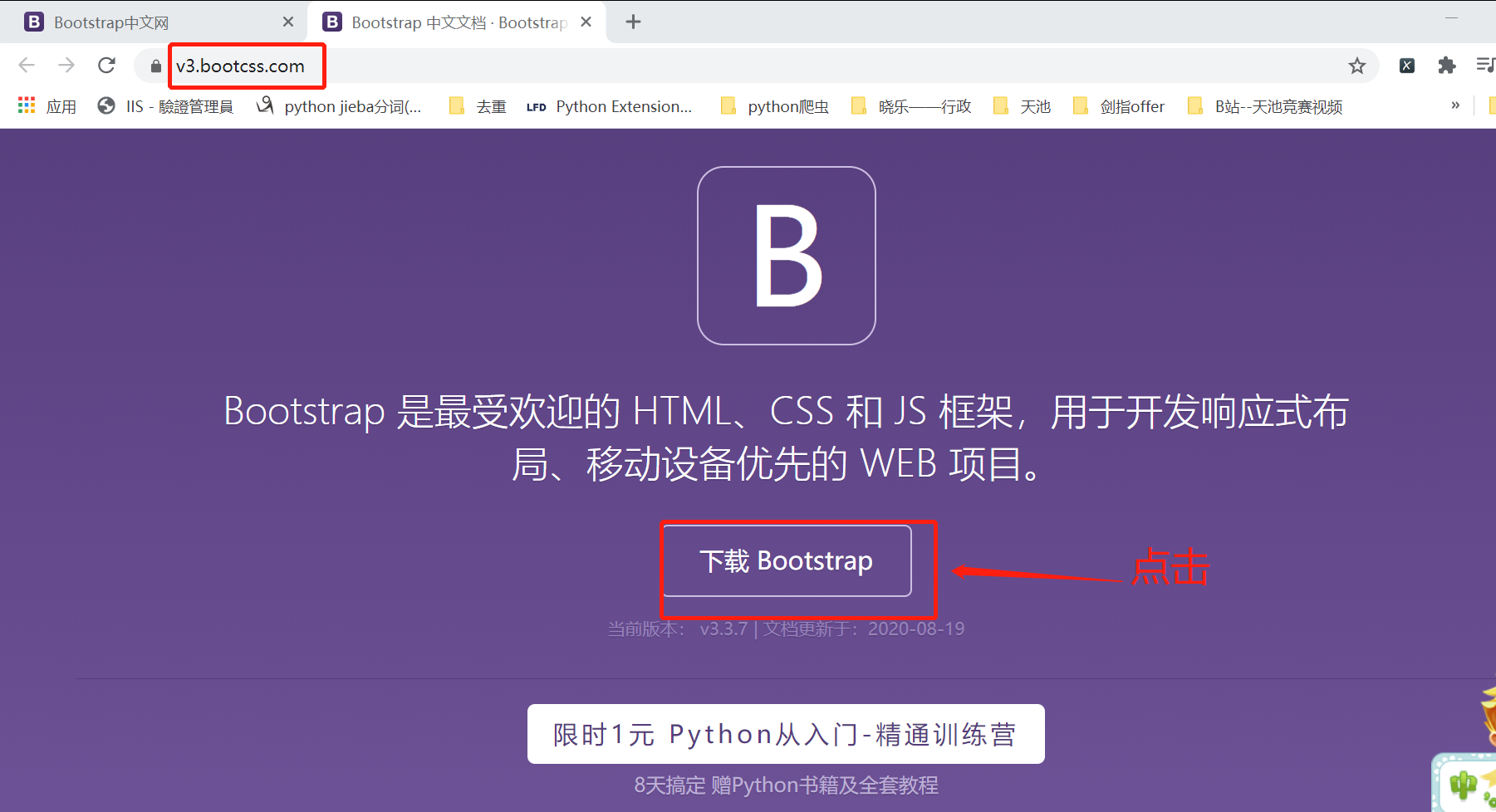The height and width of the screenshot is (812, 1496).
Task: Open the Python训练营 ad banner
Action: pyautogui.click(x=786, y=734)
